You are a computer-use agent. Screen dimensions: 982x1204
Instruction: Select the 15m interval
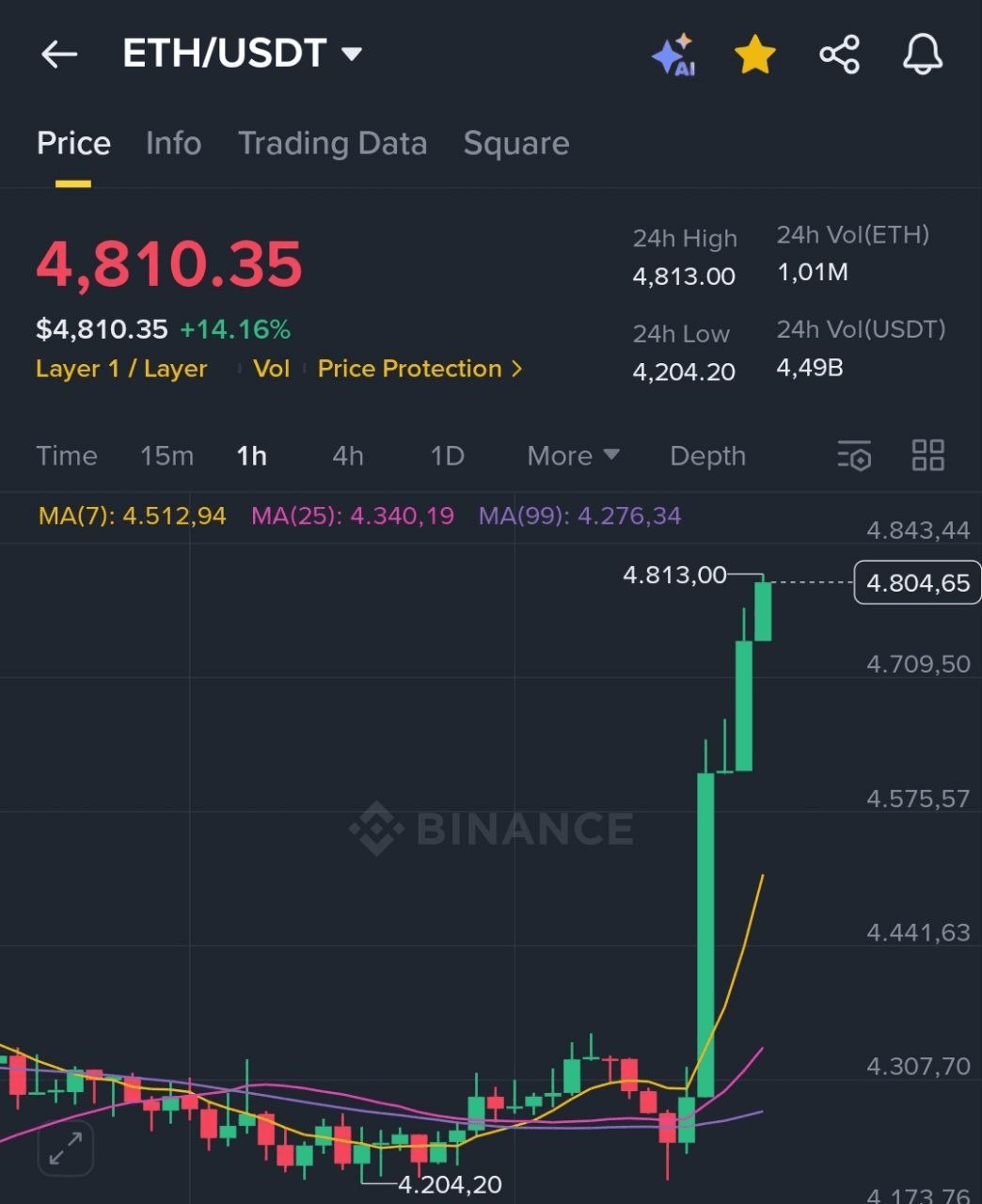pos(166,456)
